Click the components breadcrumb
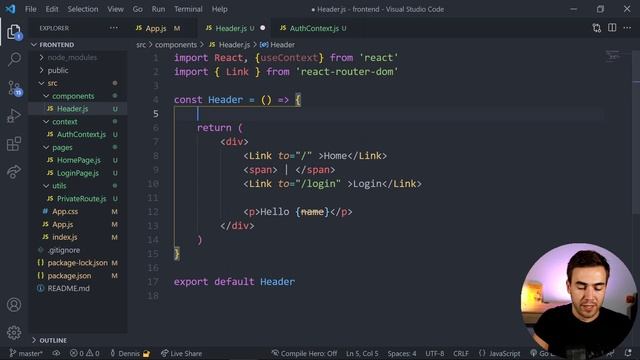The height and width of the screenshot is (360, 640). click(176, 44)
